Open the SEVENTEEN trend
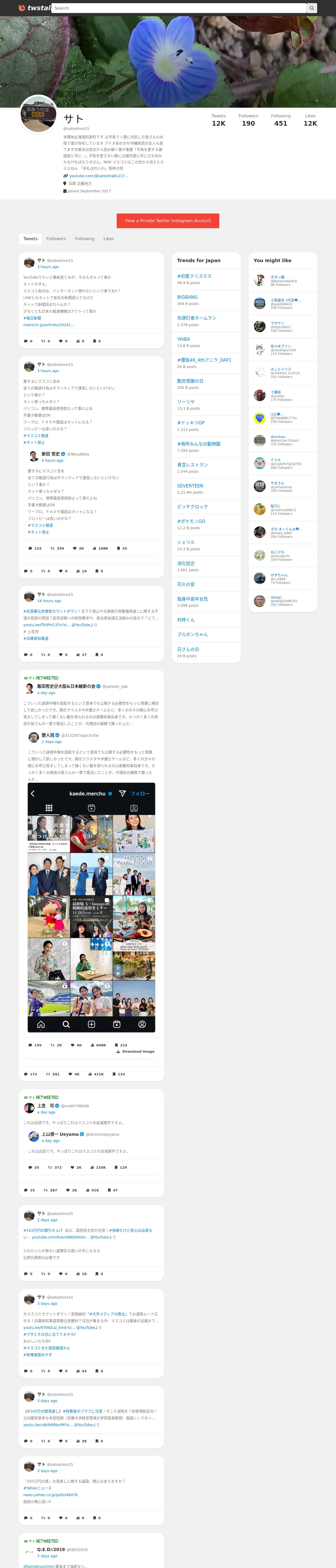The image size is (336, 1568). click(x=190, y=486)
